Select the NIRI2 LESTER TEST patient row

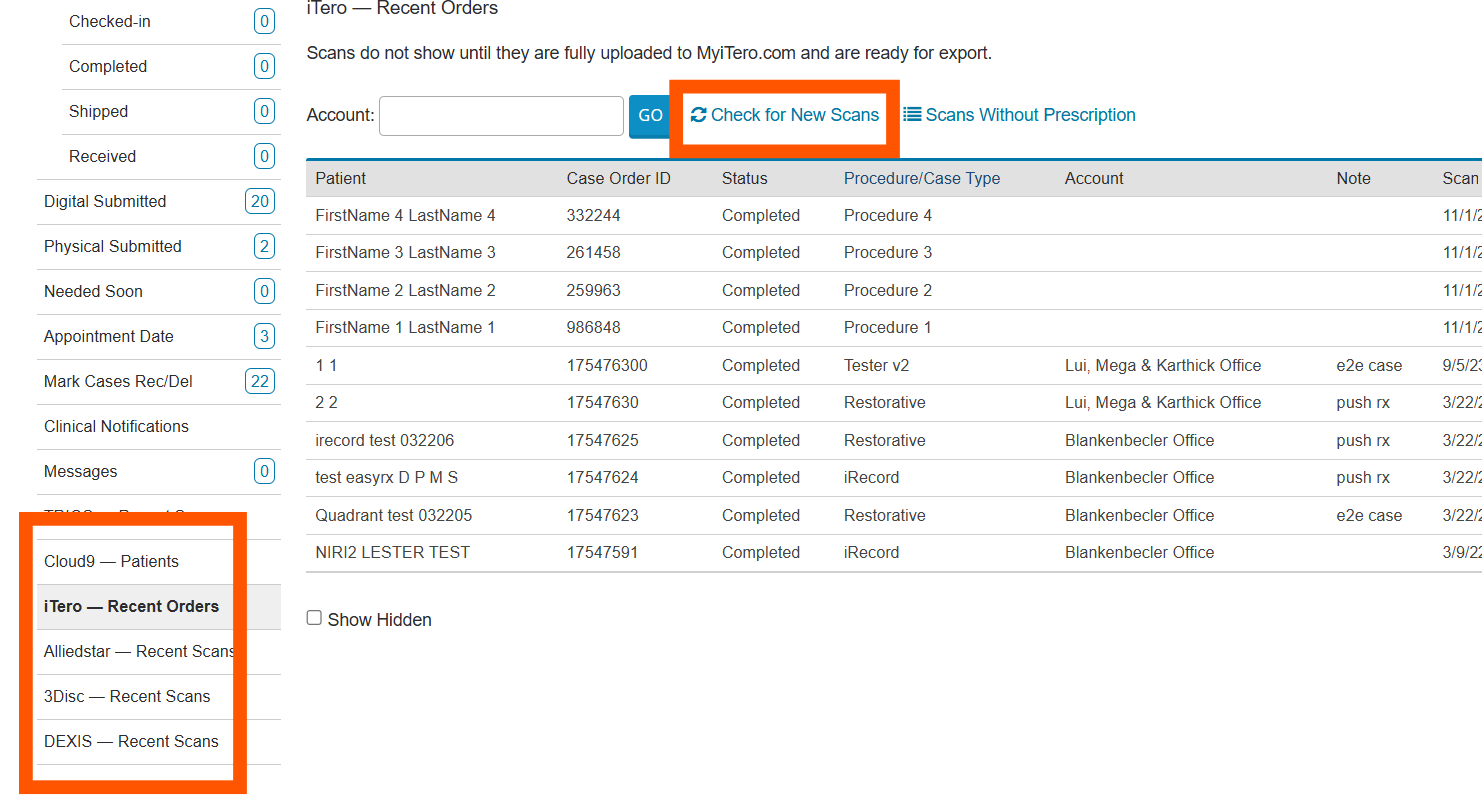(392, 552)
